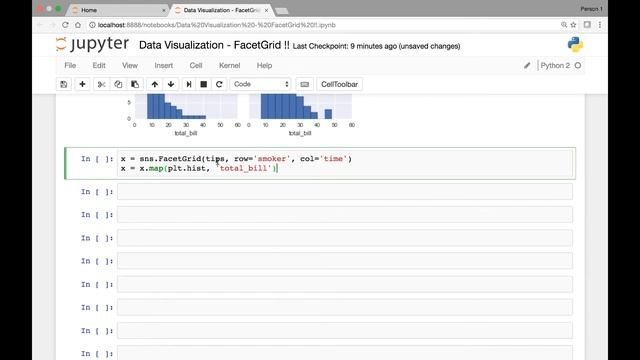Select the Data Visualization - FacetGrid tab
Viewport: 640px width, 360px height.
click(221, 10)
